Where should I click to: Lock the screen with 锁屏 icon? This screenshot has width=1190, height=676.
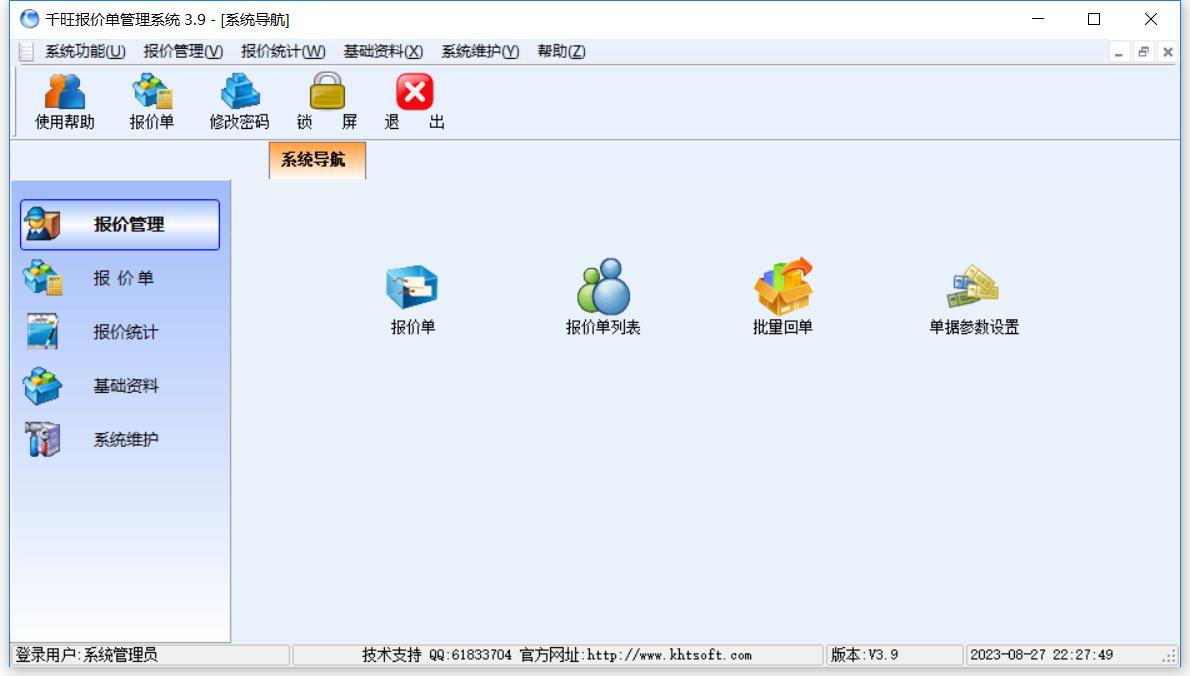(x=327, y=102)
